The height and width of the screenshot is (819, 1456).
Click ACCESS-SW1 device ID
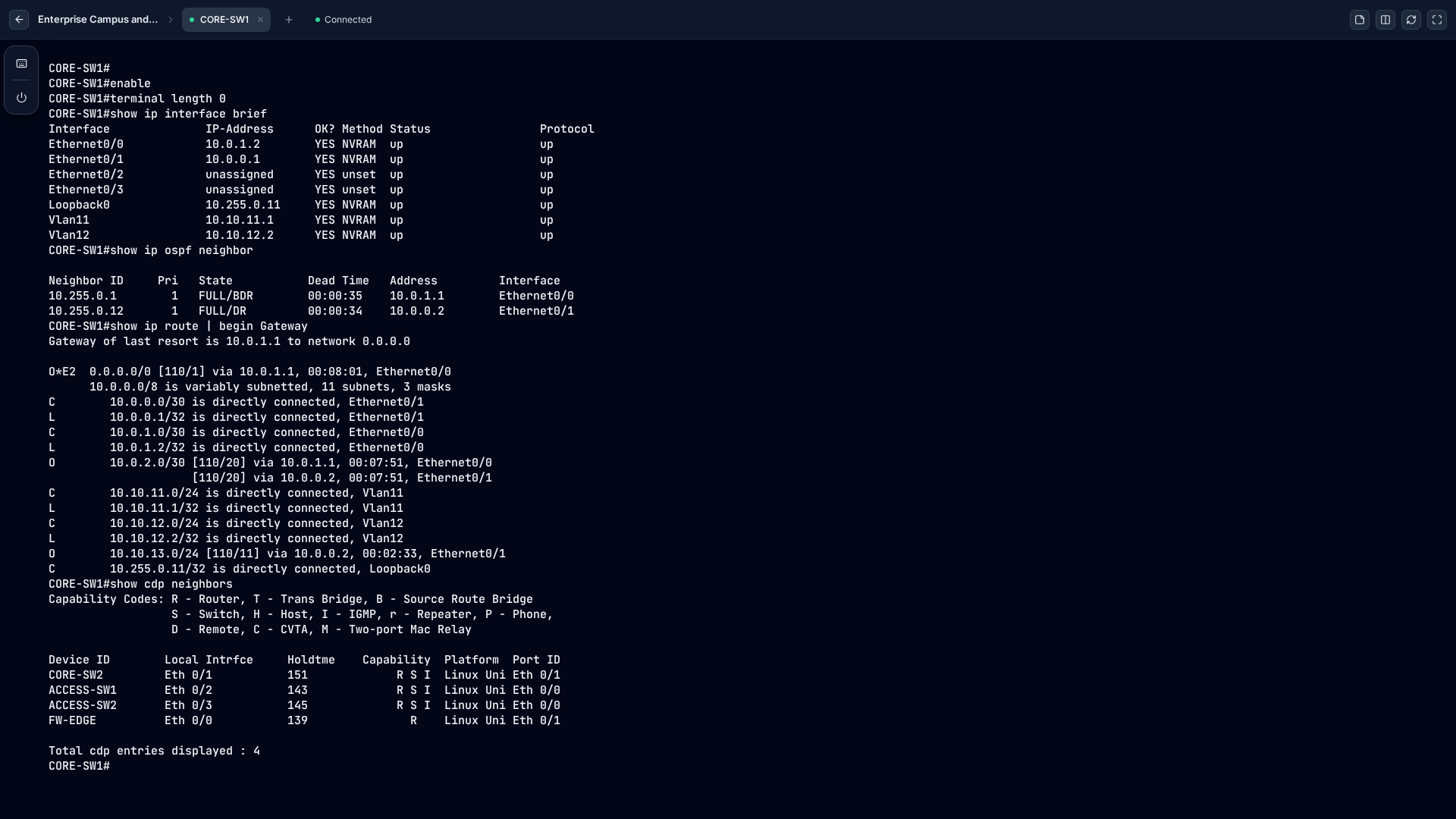point(83,690)
